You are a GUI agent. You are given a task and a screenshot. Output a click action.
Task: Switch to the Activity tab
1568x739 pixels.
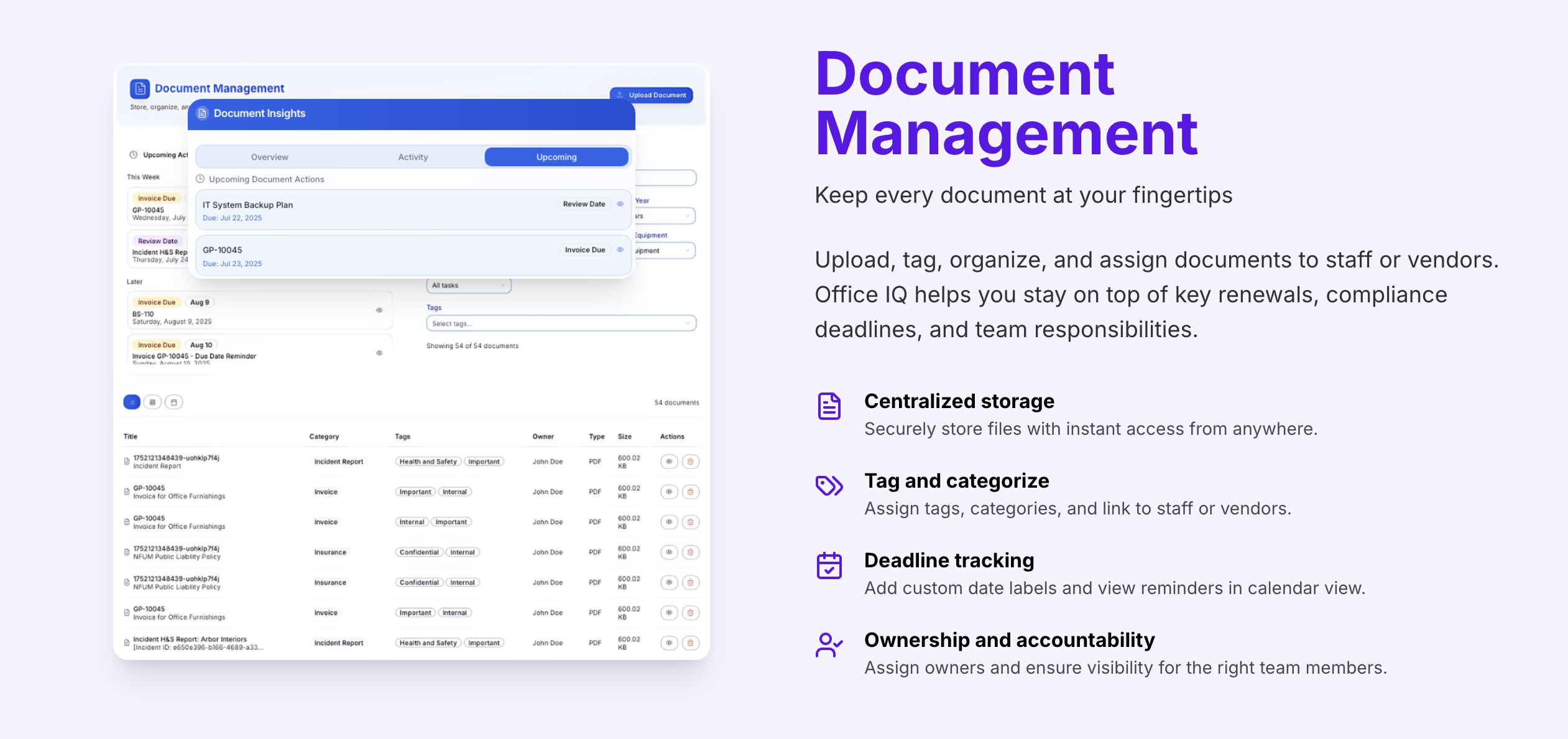413,157
